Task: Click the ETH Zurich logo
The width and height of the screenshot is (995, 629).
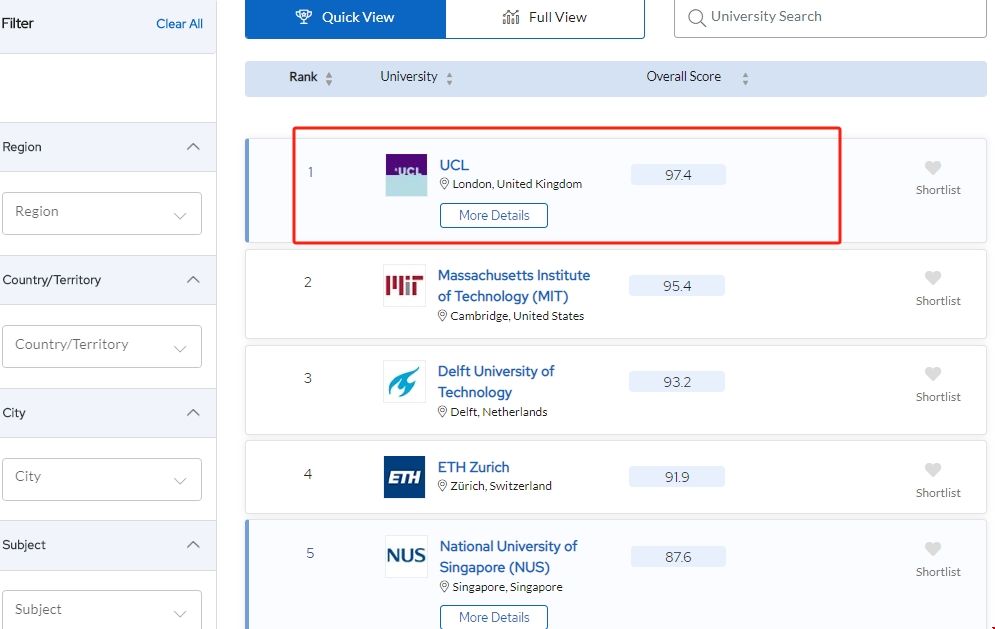Action: pyautogui.click(x=404, y=477)
